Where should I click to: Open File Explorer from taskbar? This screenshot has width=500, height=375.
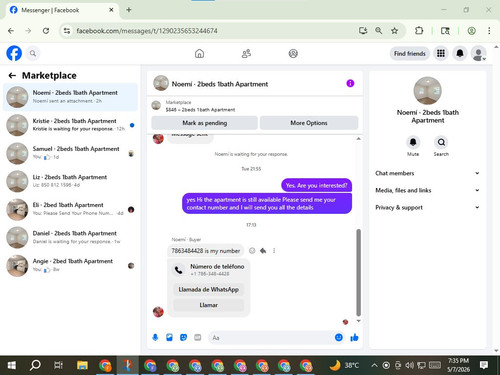click(x=82, y=365)
